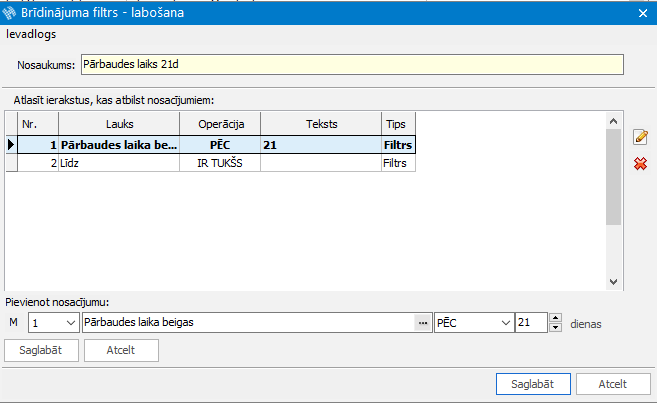The width and height of the screenshot is (657, 403).
Task: Increase days value with up spinner
Action: (556, 318)
